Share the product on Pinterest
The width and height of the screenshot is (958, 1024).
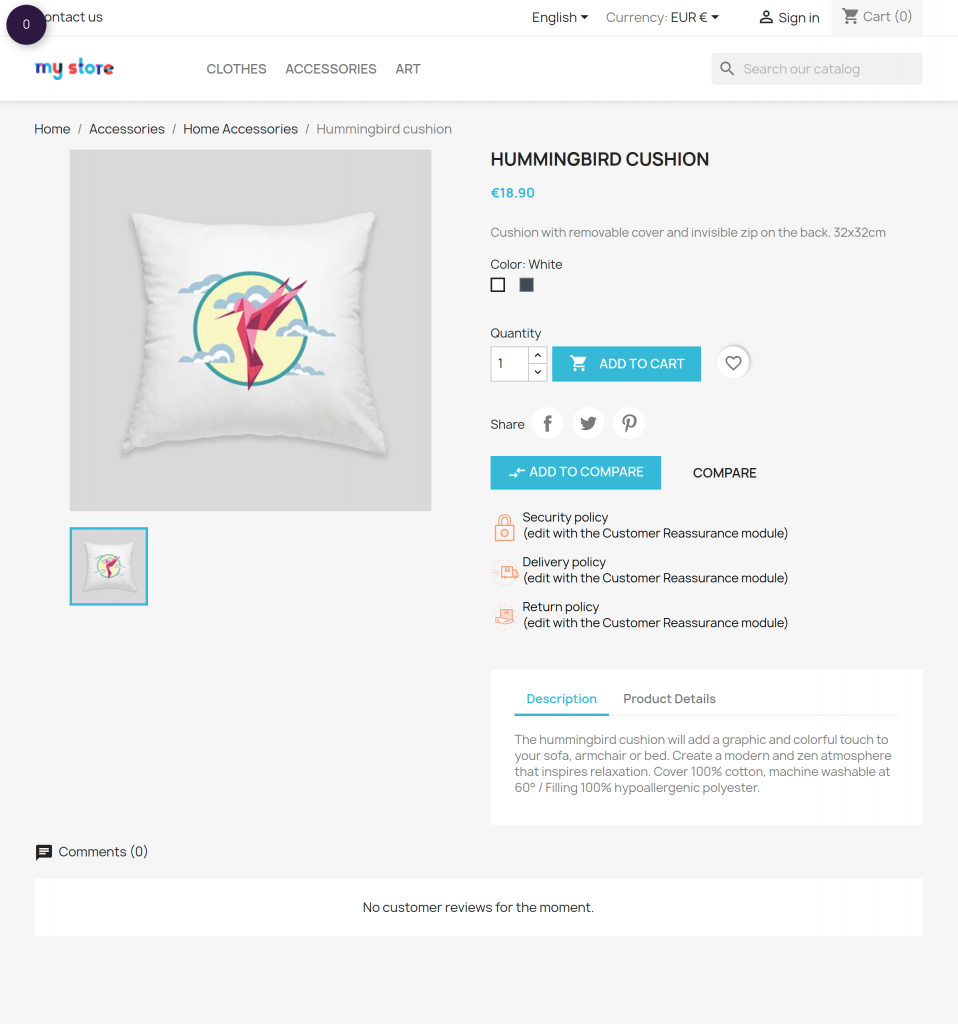click(x=629, y=424)
